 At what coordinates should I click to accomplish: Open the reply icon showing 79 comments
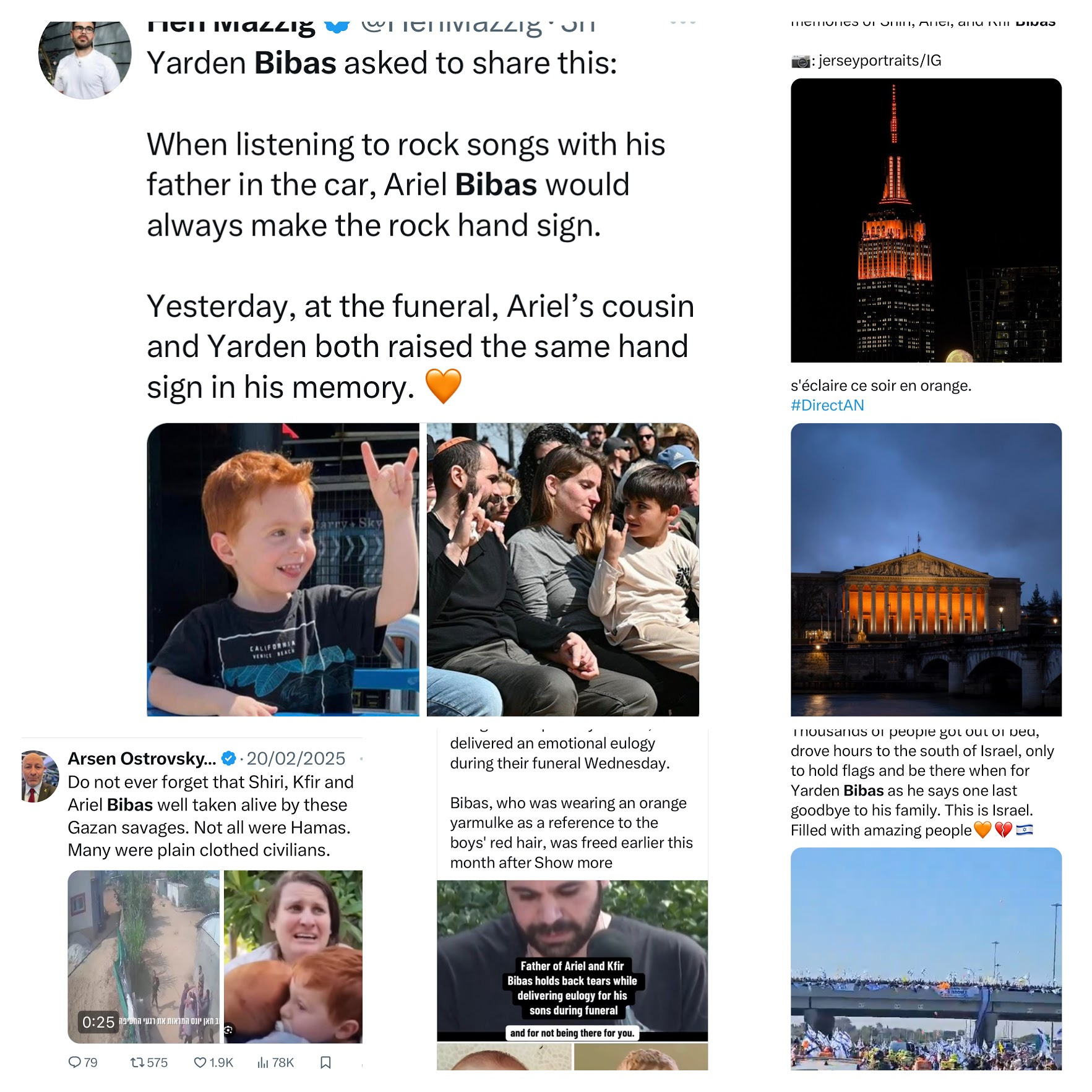point(82,1062)
